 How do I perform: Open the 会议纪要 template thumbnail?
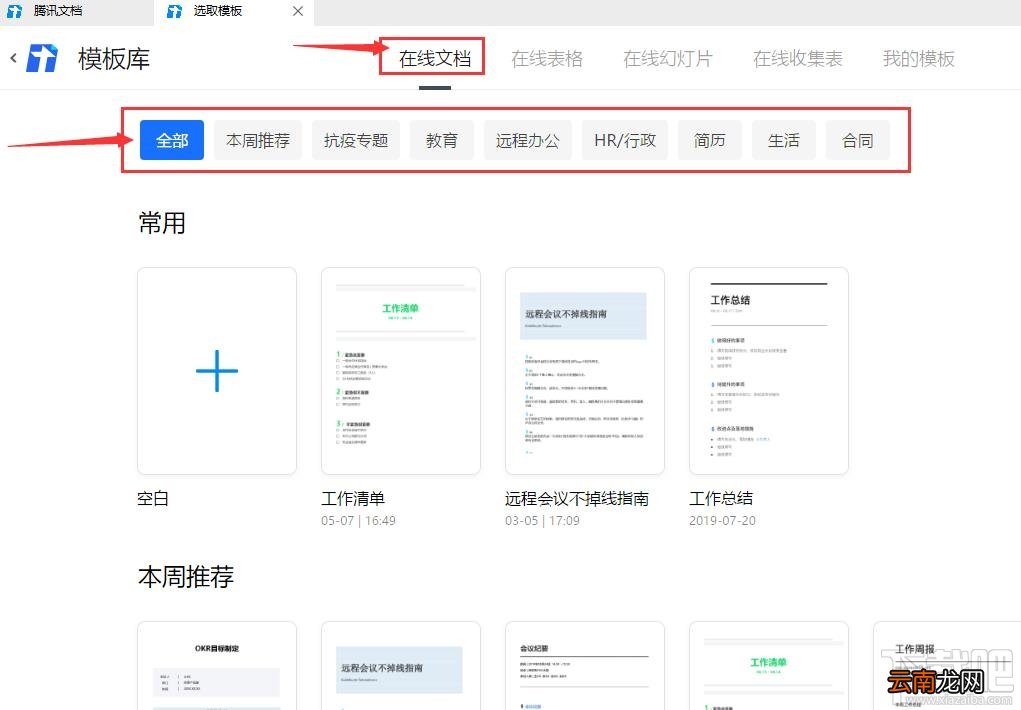585,666
